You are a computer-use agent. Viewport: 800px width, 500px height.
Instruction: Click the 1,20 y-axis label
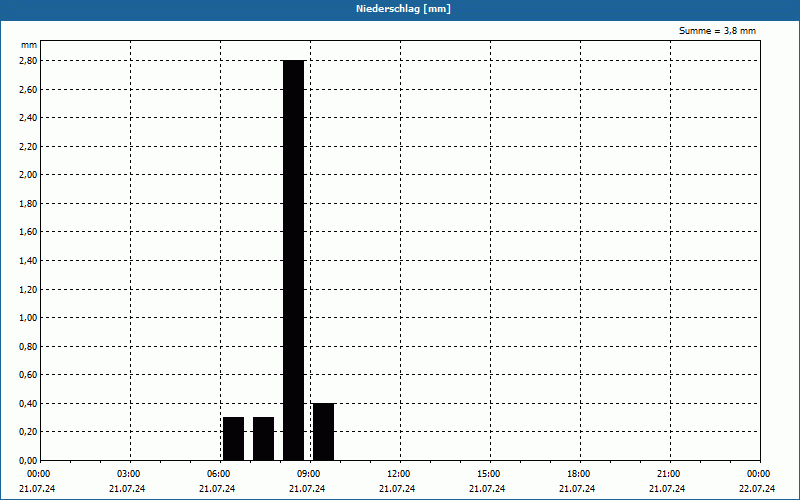point(29,289)
